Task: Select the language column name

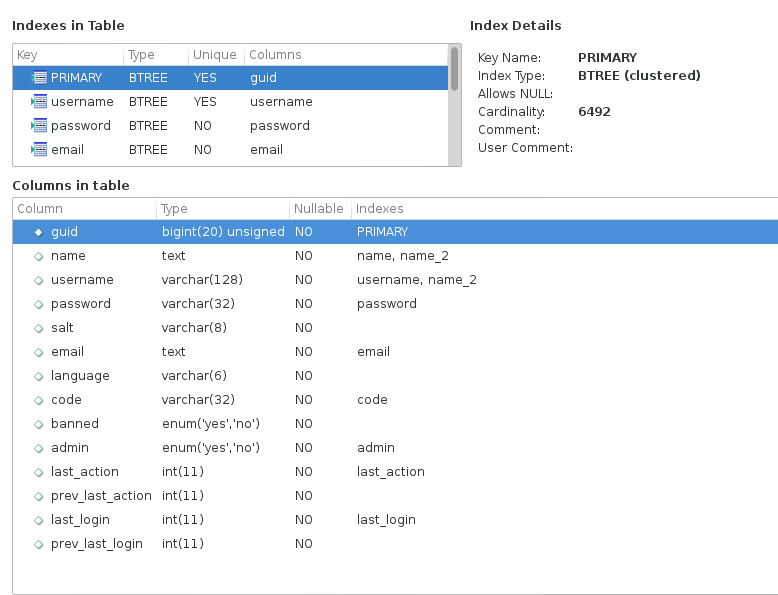Action: coord(80,376)
